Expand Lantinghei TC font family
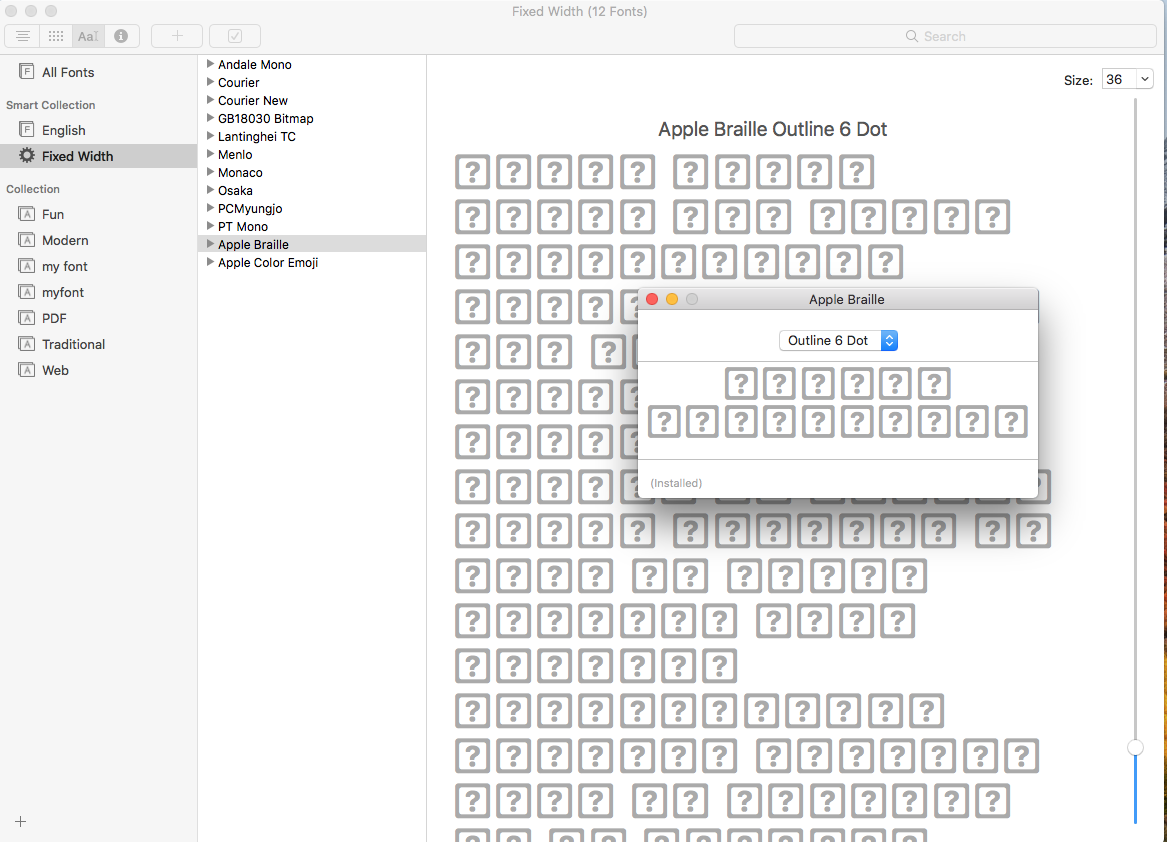Screen dimensions: 1167x842 (x=210, y=136)
